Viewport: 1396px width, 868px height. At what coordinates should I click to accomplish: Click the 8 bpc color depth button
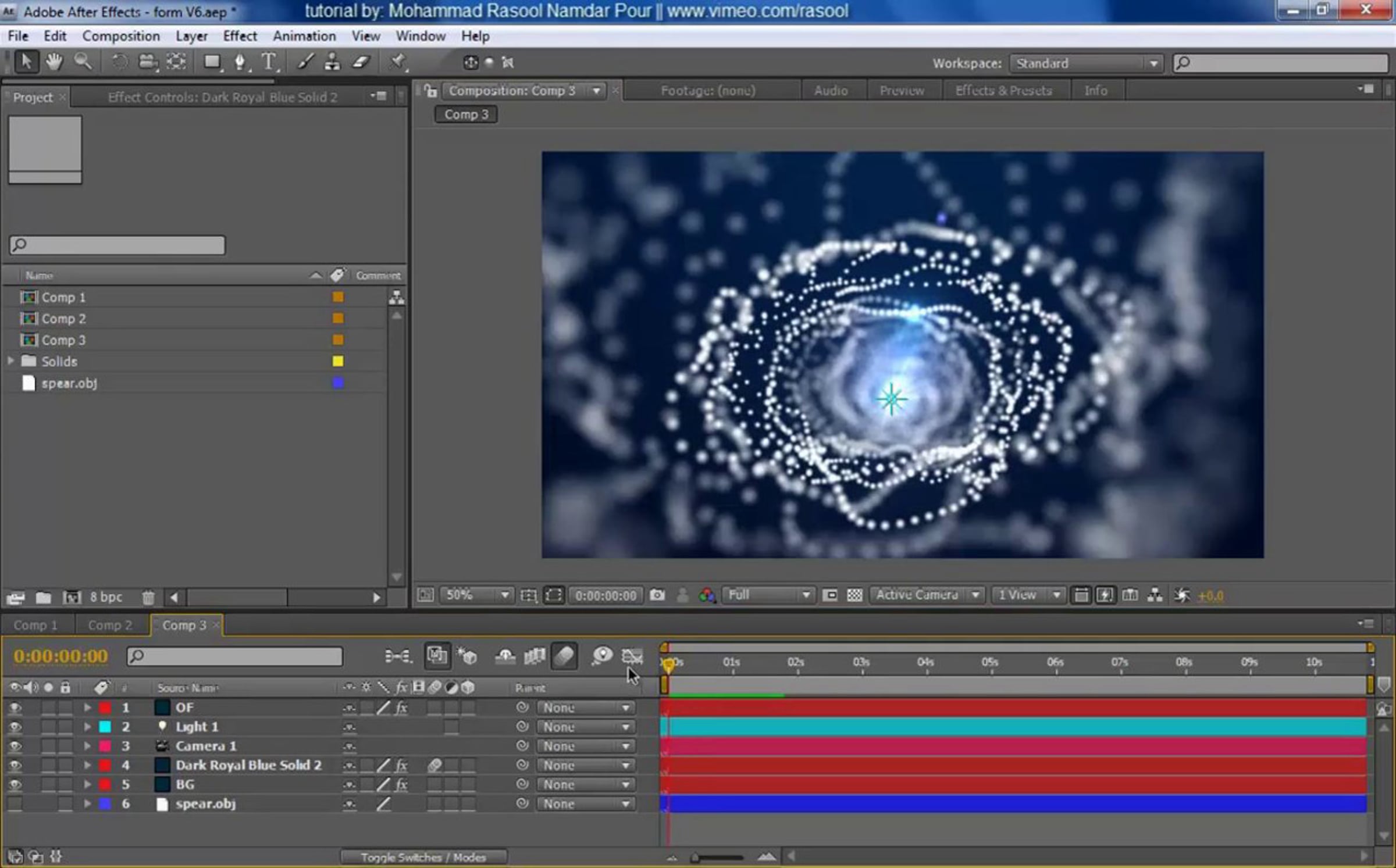coord(106,597)
